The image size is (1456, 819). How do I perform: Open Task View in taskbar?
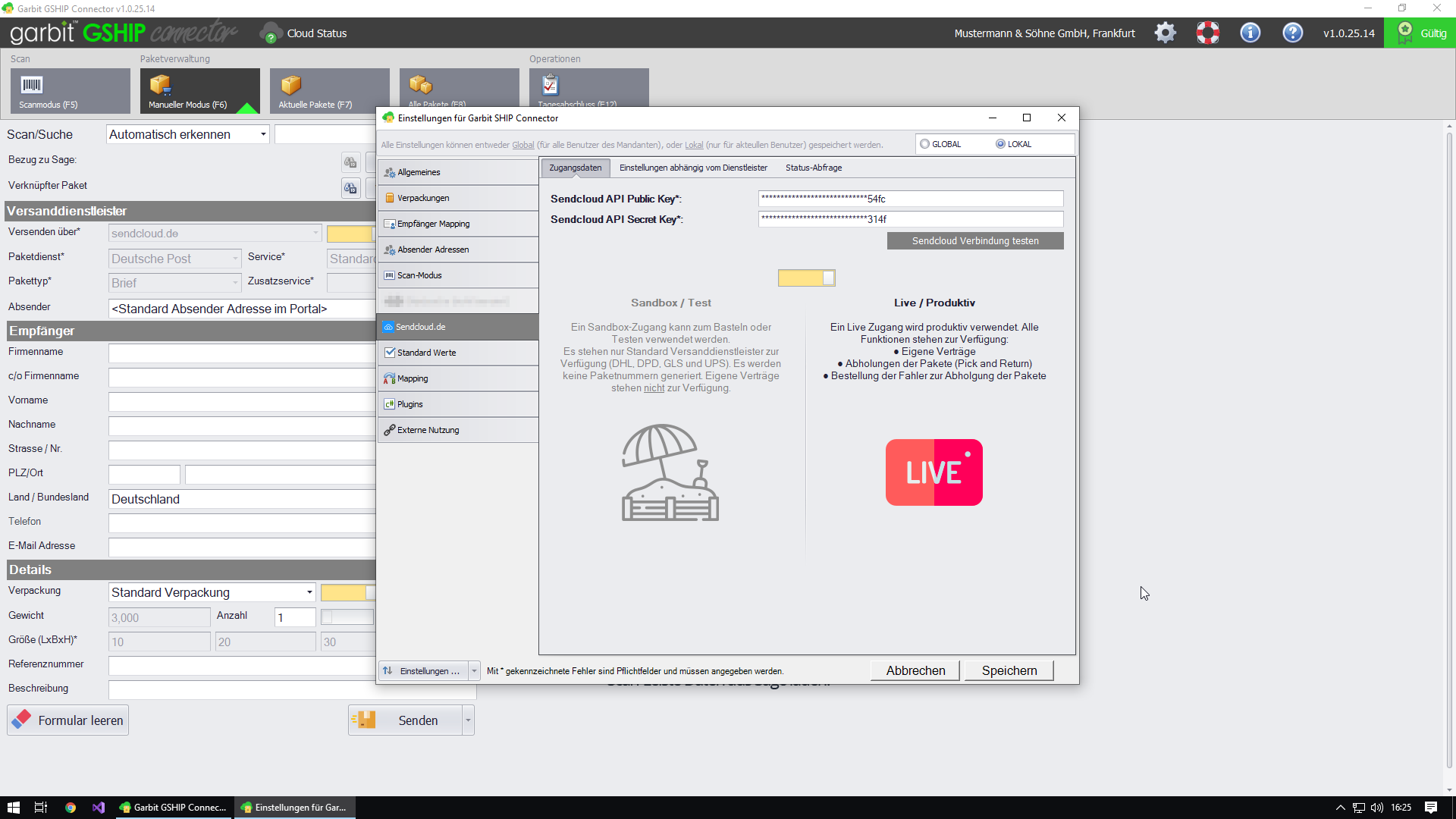click(x=41, y=808)
